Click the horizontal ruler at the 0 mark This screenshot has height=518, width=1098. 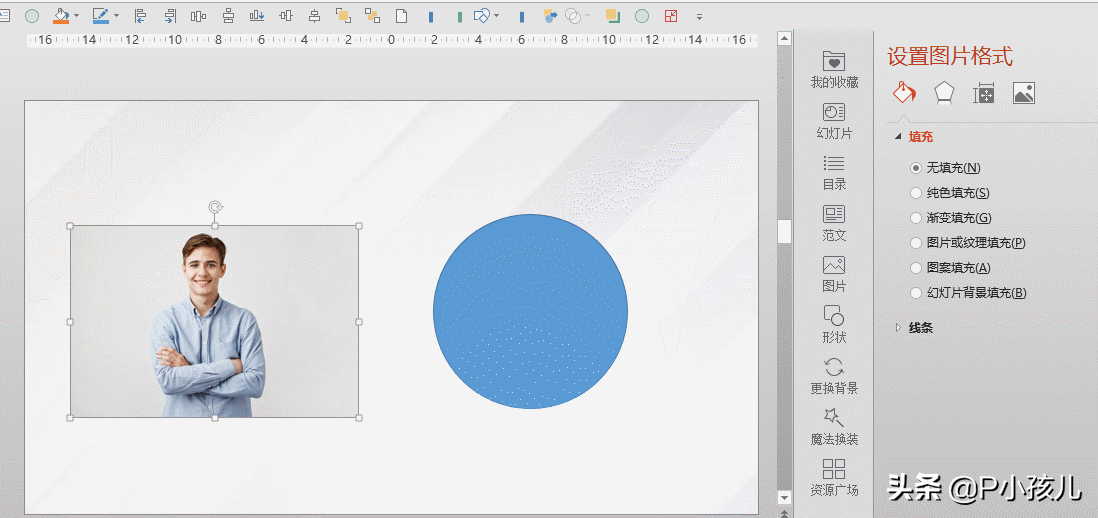[391, 40]
